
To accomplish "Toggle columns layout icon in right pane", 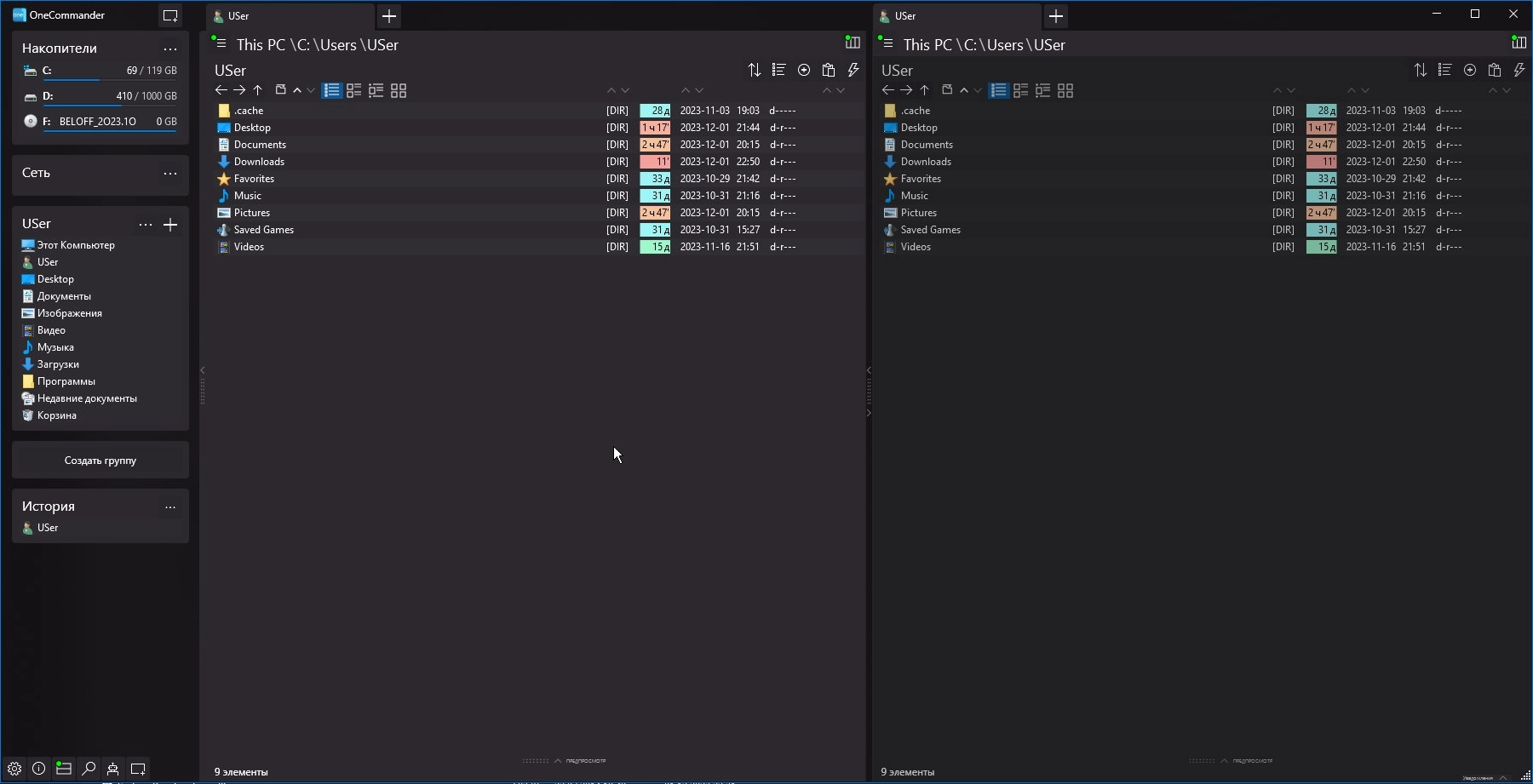I will 1519,43.
